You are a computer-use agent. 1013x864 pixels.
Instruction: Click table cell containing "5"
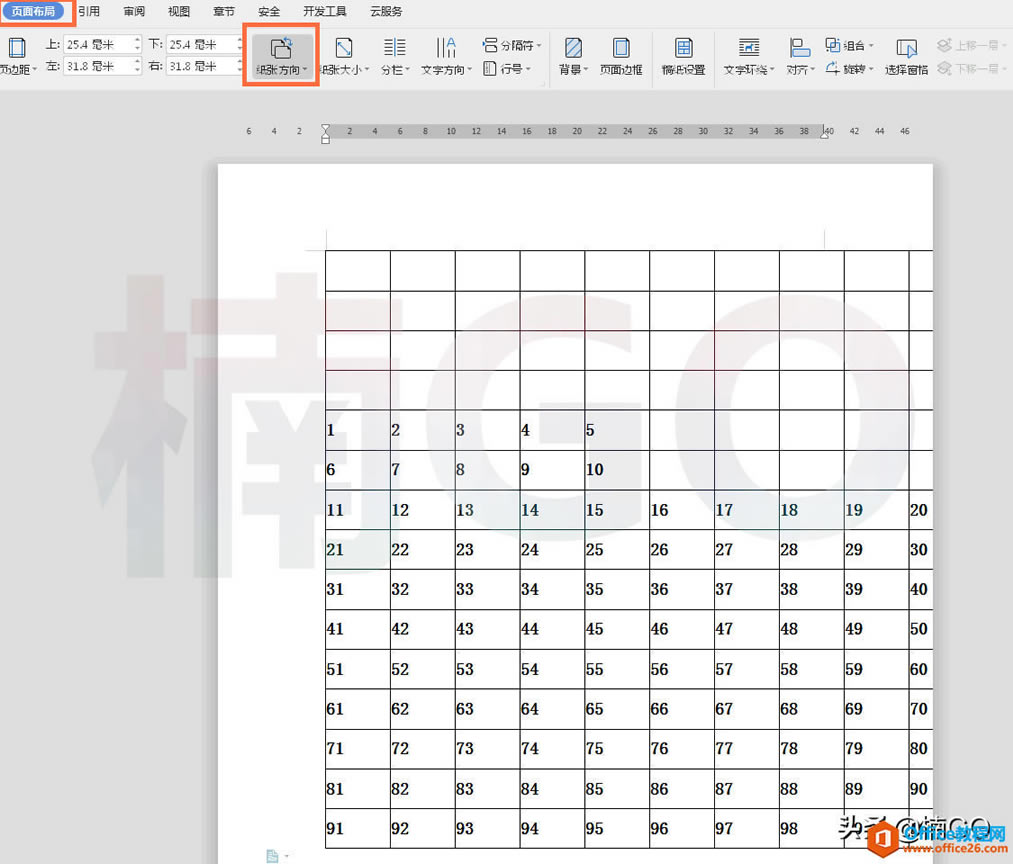pyautogui.click(x=617, y=430)
